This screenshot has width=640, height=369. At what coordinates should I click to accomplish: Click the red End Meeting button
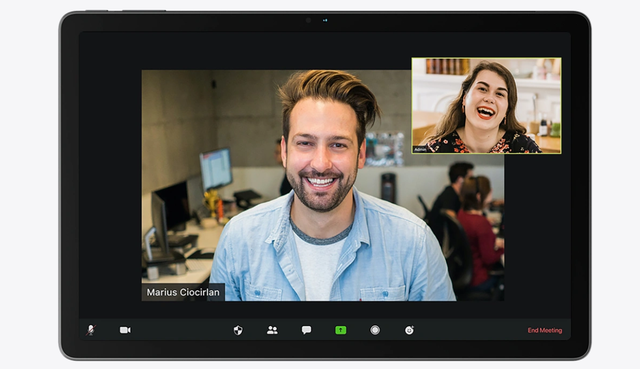[x=545, y=330]
